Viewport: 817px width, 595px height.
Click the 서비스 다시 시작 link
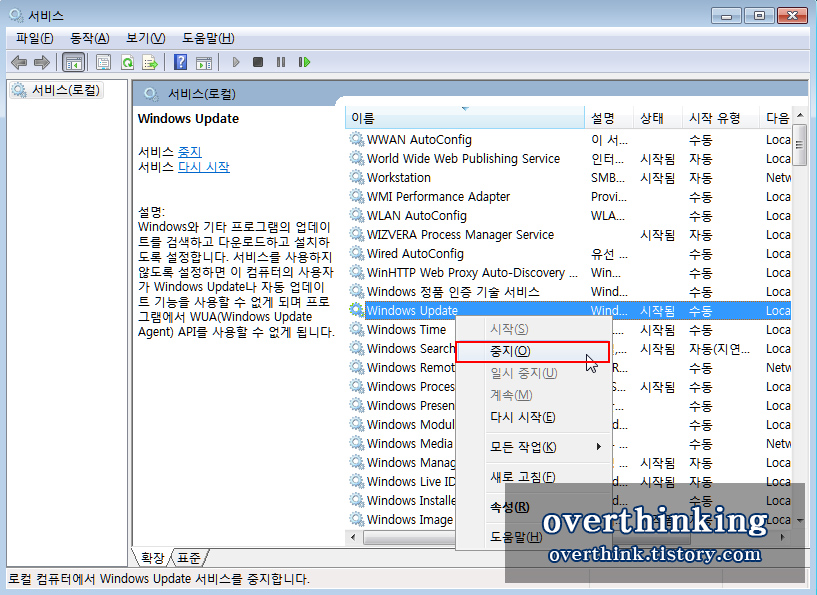(204, 167)
